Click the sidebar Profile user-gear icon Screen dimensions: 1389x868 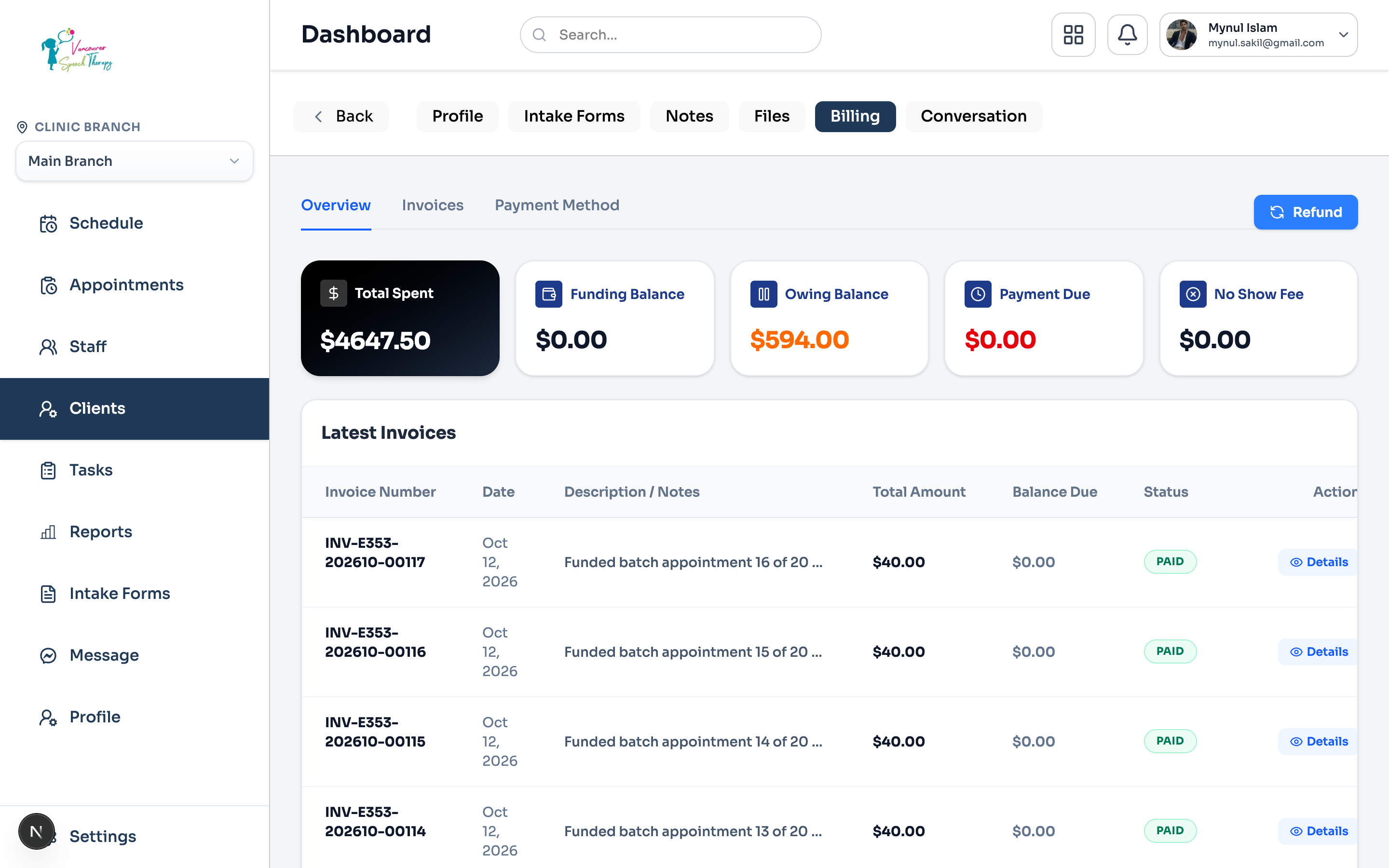coord(48,717)
